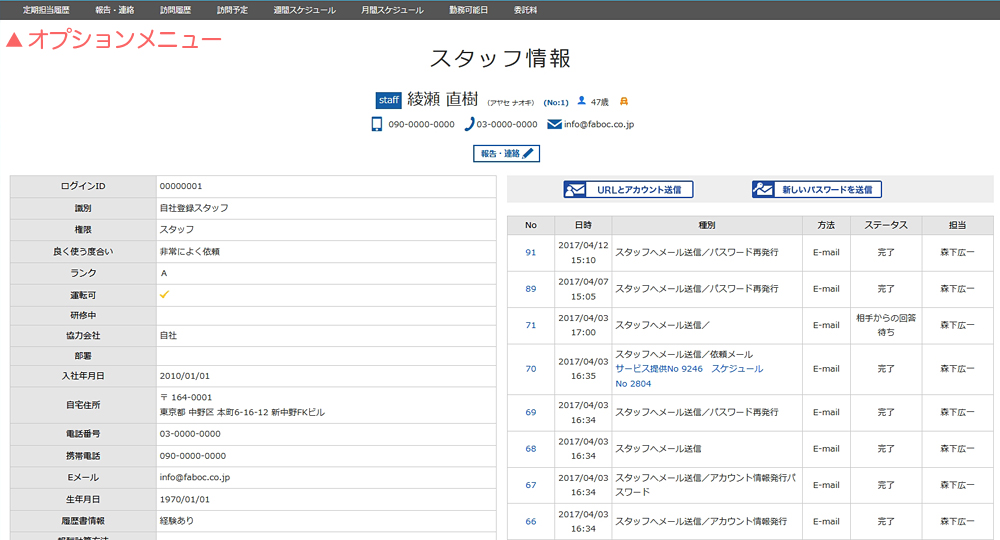Click the email envelope icon
This screenshot has width=1000, height=540.
pos(554,124)
